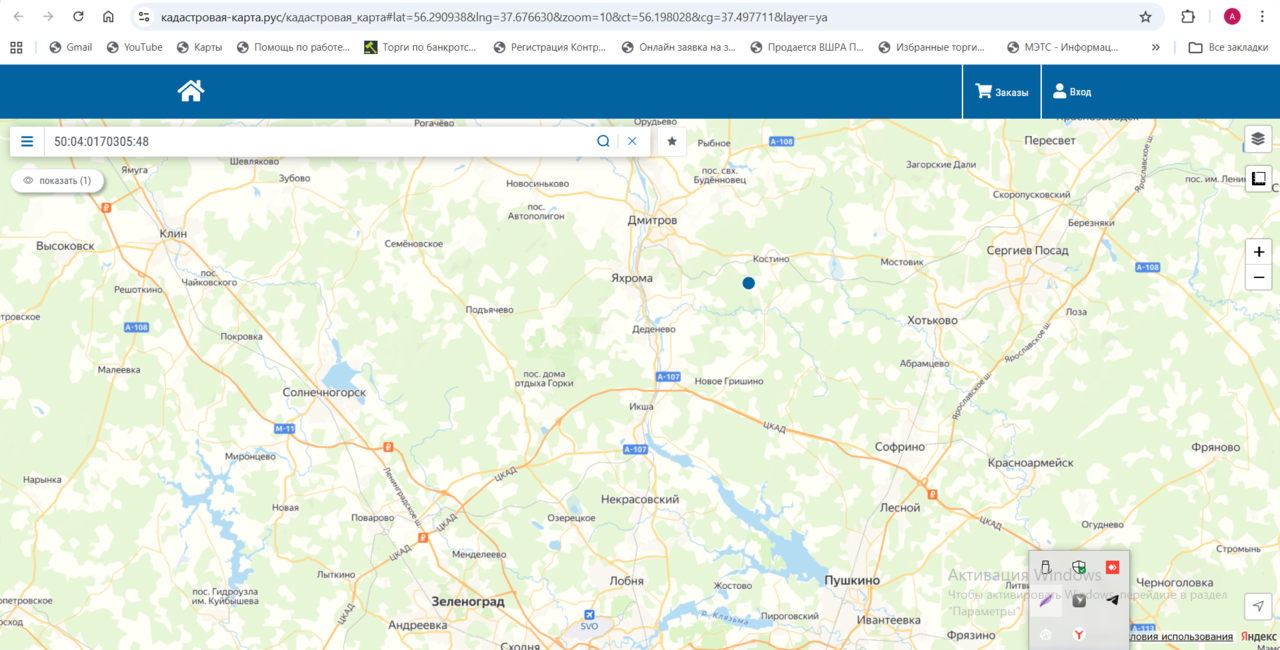Open the Gmail bookmark
Viewport: 1280px width, 650px height.
pos(70,47)
